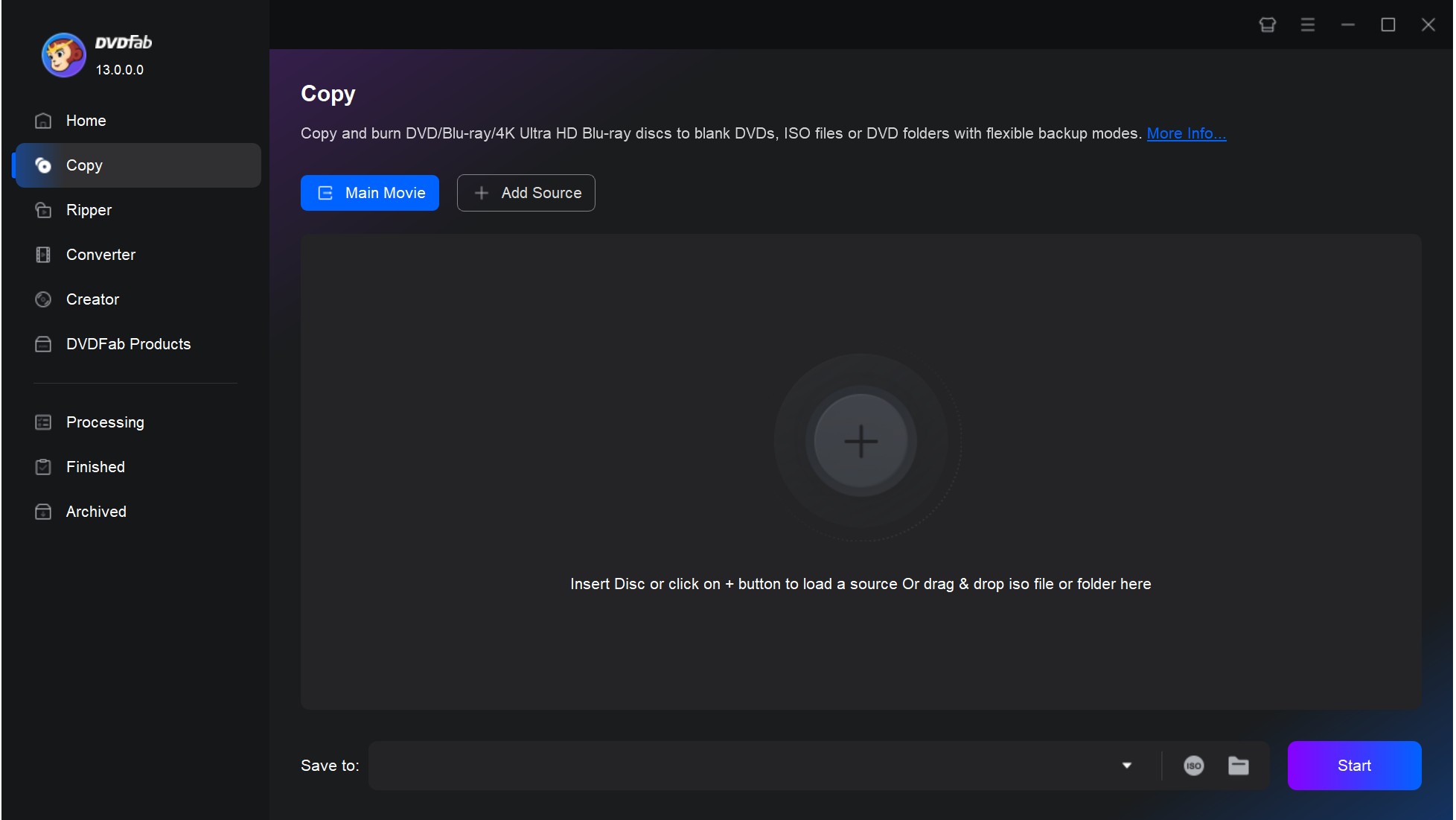
Task: Navigate to Finished section
Action: coord(95,467)
